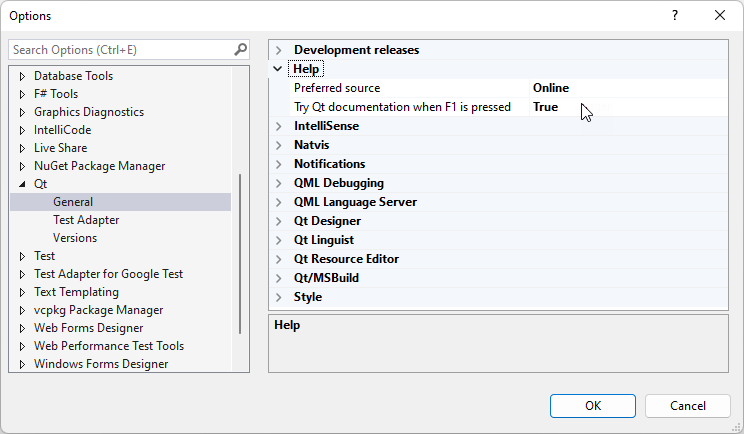Expand vcpkg Package Manager arrow
744x434 pixels.
(x=22, y=310)
